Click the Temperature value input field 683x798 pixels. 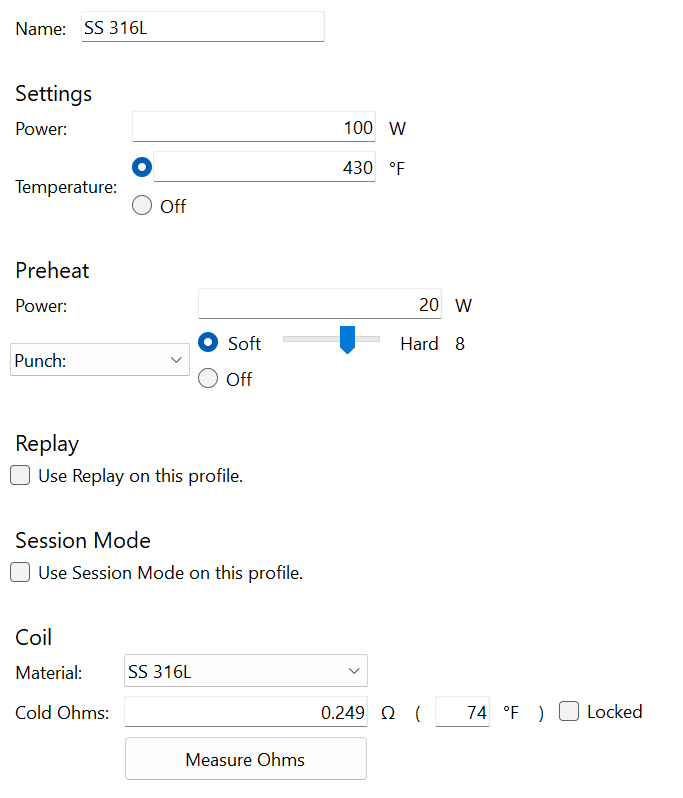(264, 168)
